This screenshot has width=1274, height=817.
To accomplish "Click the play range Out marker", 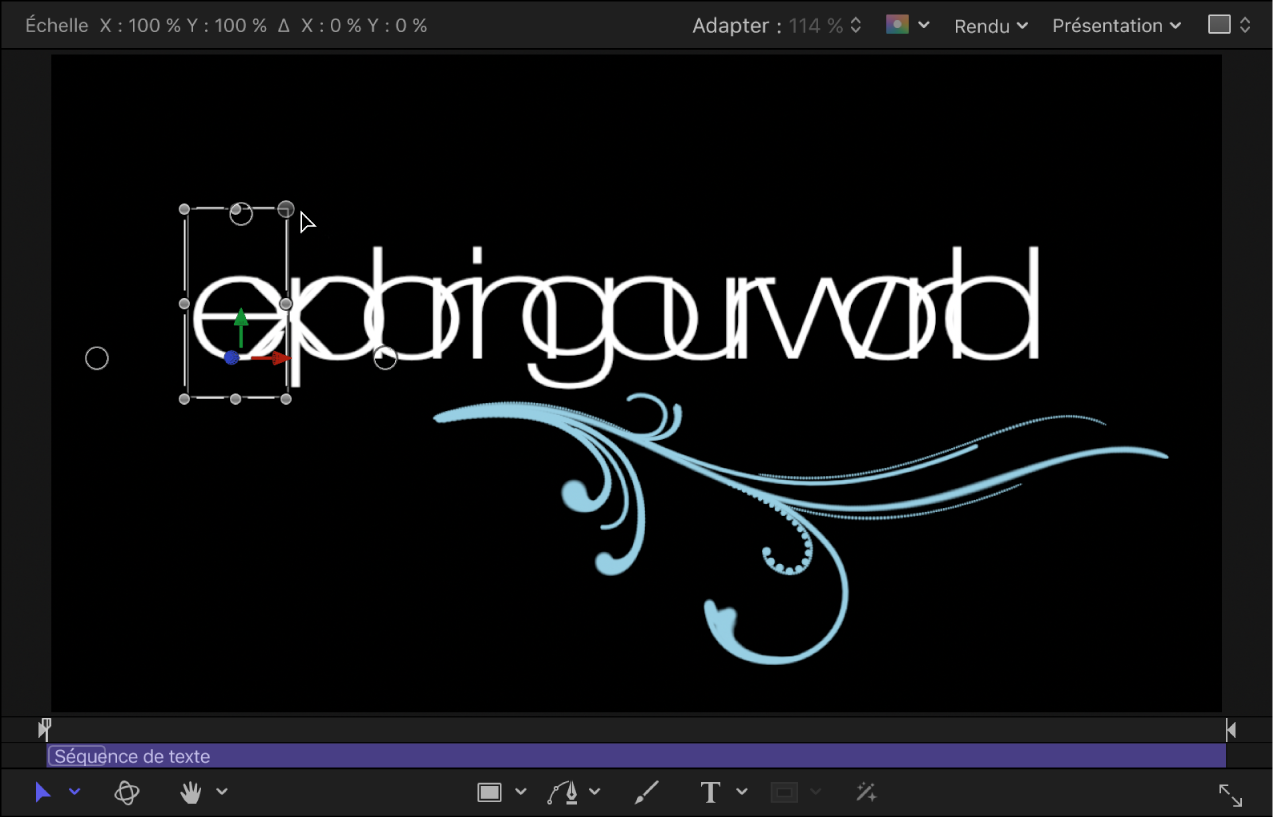I will 1231,730.
